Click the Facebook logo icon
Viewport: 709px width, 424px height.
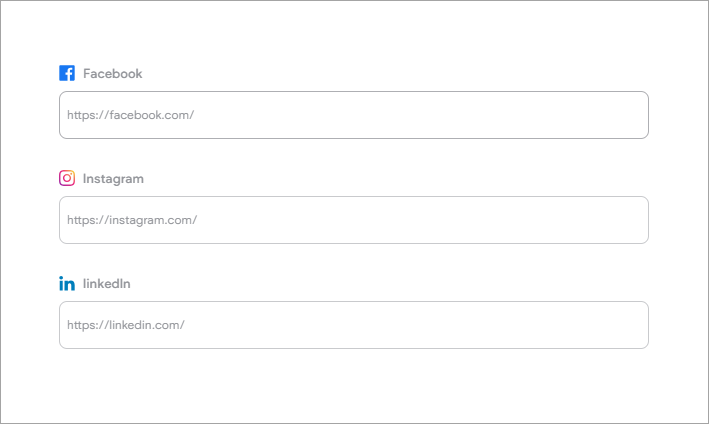(67, 73)
